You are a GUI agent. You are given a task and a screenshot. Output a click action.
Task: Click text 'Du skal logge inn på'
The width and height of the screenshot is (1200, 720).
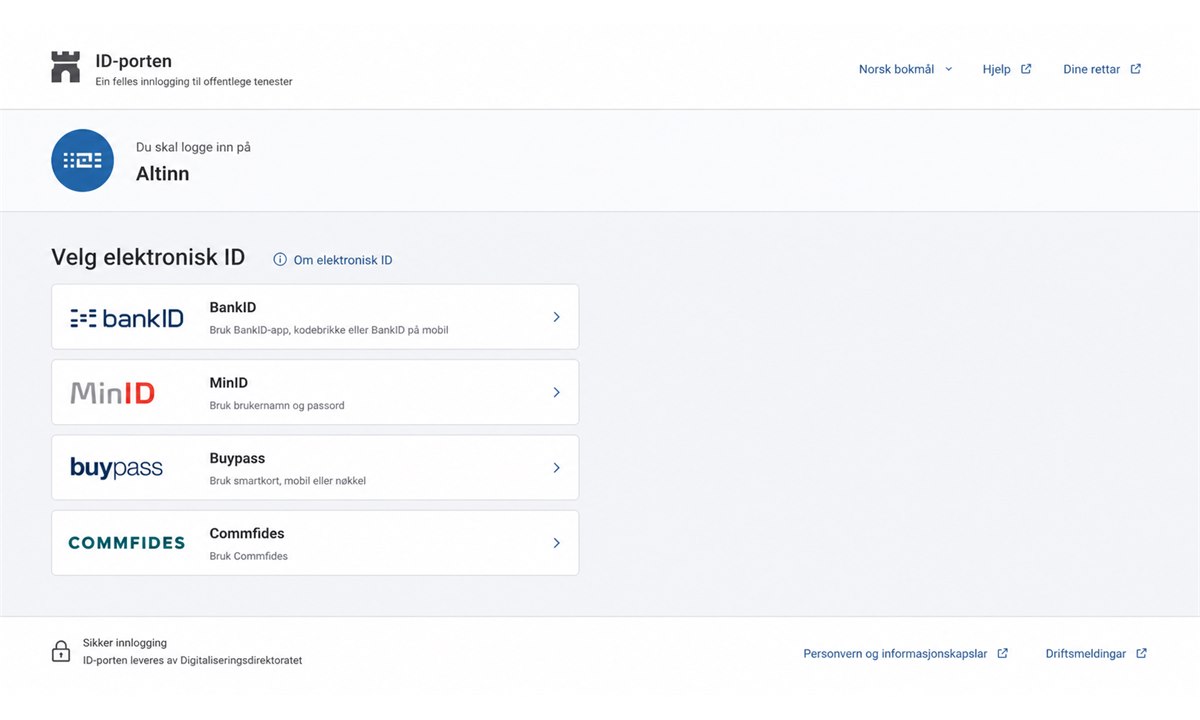pyautogui.click(x=193, y=147)
